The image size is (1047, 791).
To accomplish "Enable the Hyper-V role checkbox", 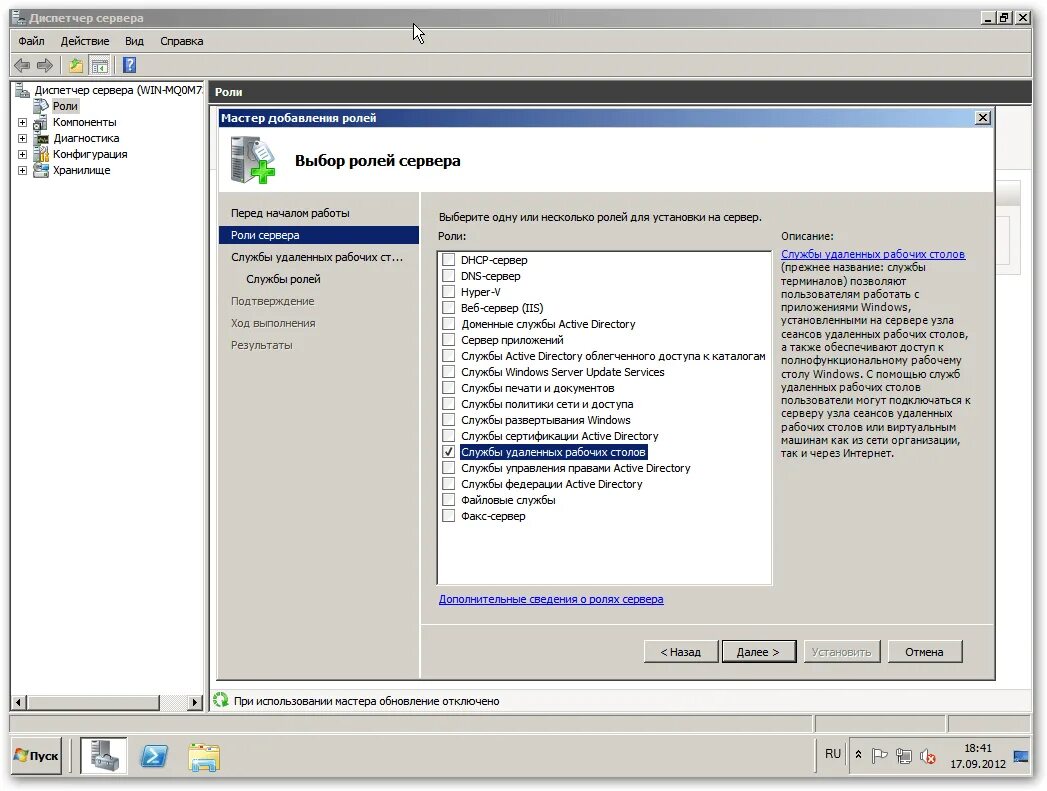I will [449, 292].
